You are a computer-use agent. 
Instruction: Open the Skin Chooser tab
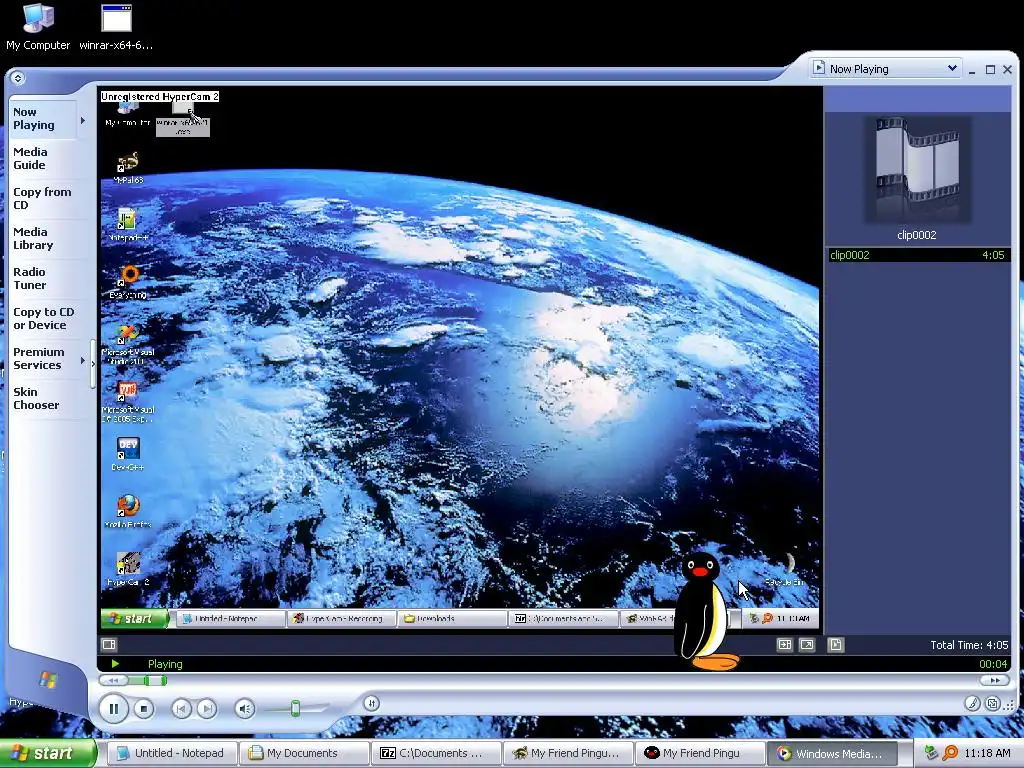pos(42,398)
